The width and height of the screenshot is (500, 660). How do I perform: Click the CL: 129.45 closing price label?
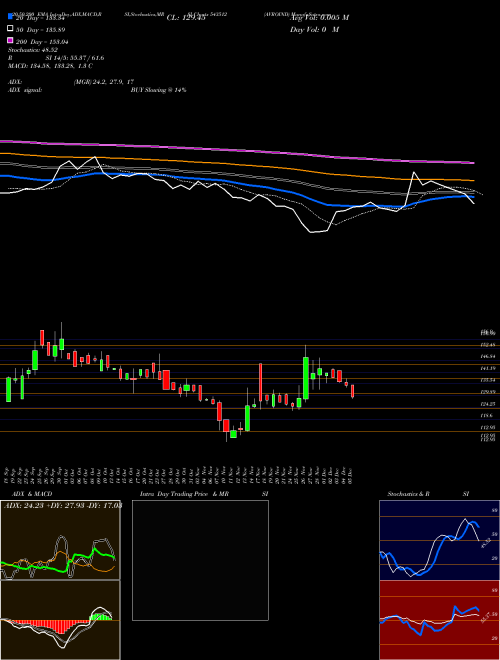186,18
